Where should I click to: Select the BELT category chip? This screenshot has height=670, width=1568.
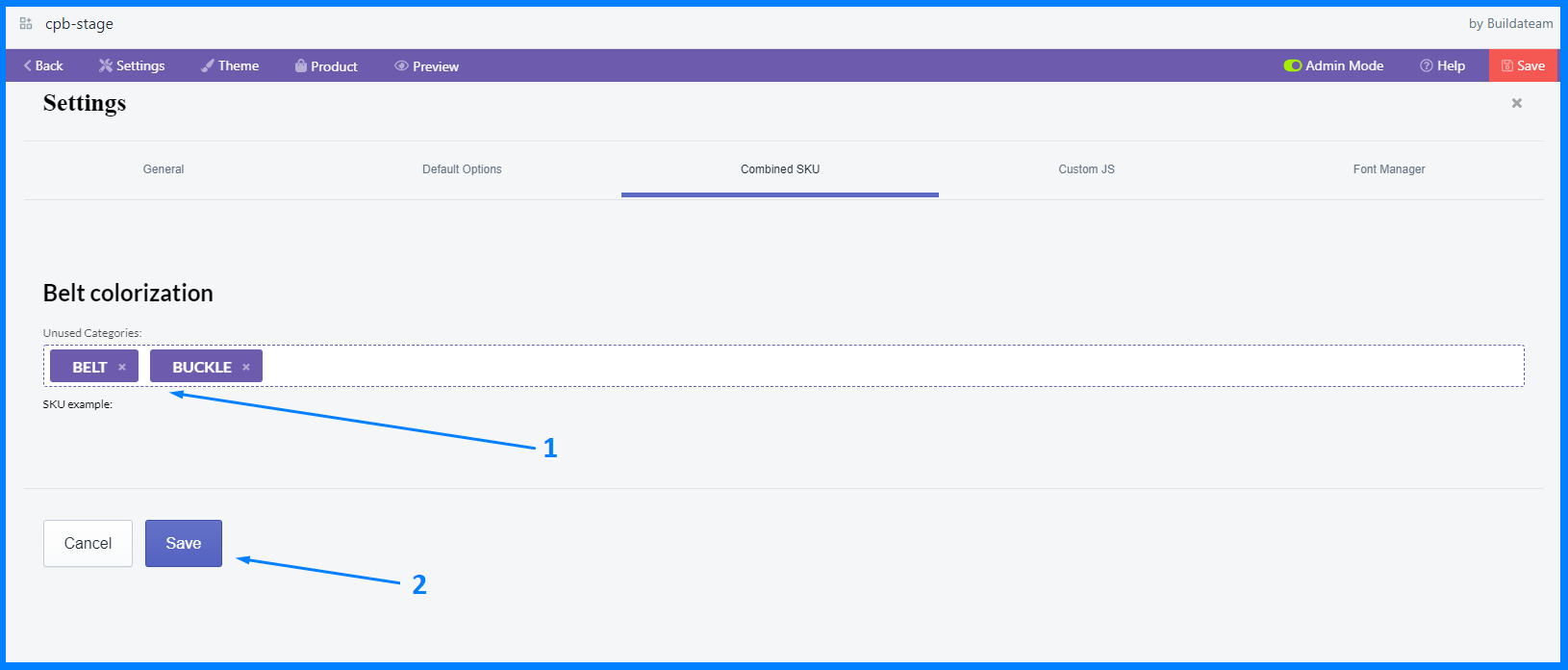pyautogui.click(x=94, y=366)
